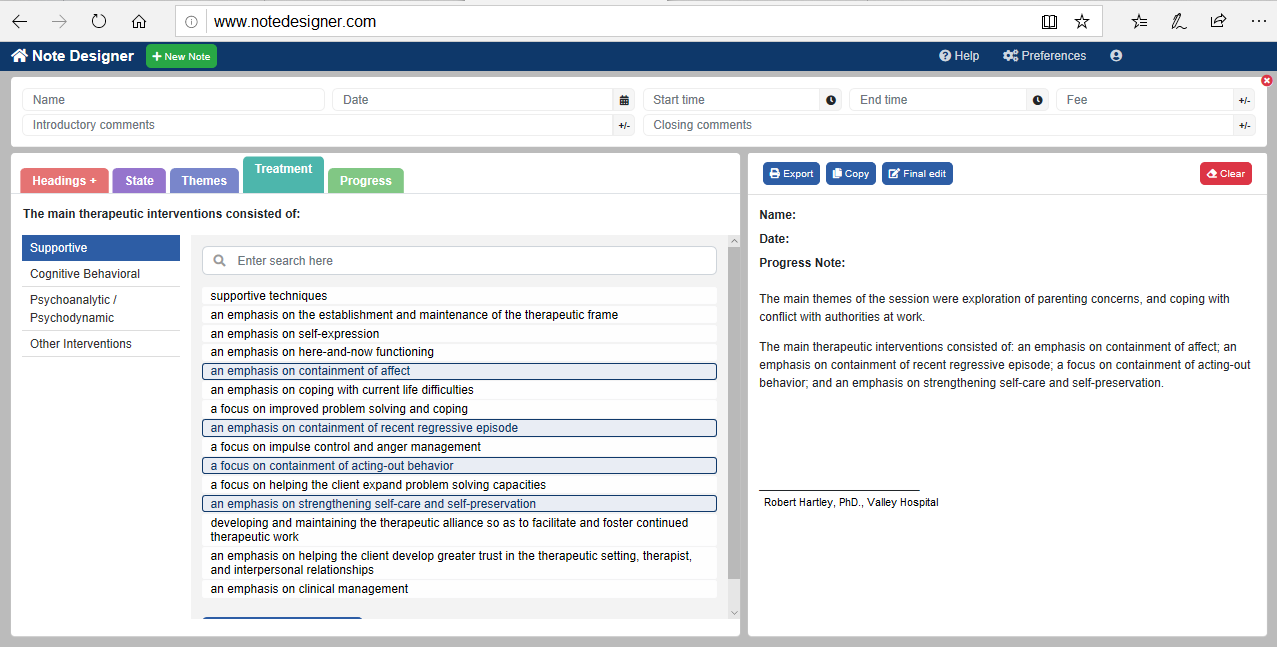Select the Other Interventions category
The width and height of the screenshot is (1277, 647).
101,344
